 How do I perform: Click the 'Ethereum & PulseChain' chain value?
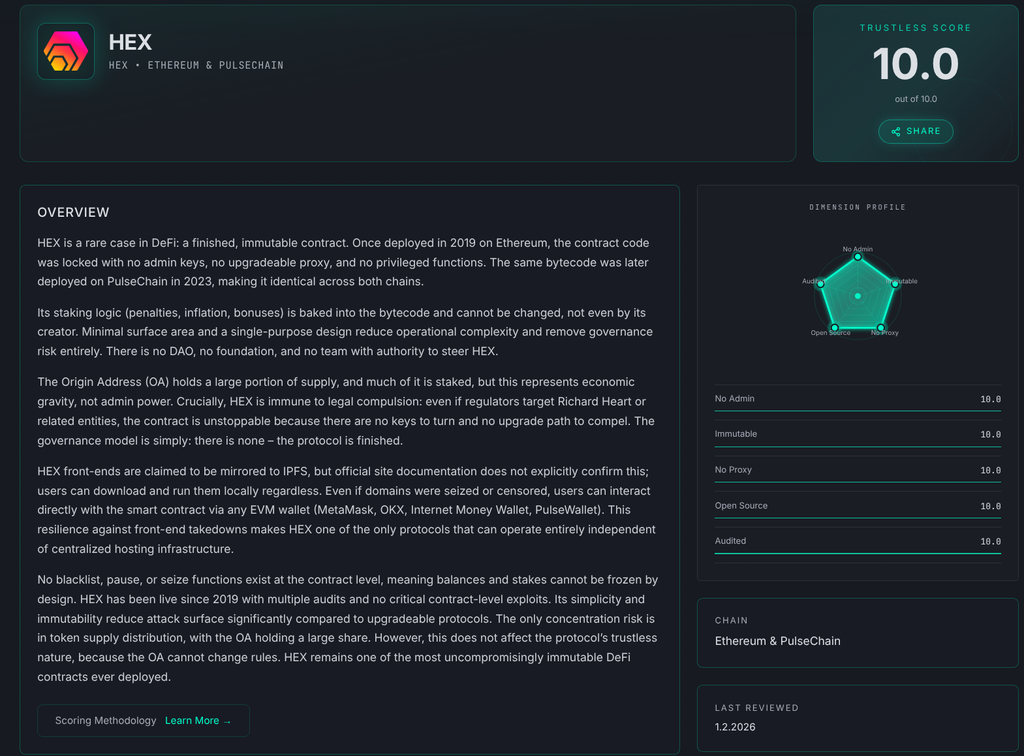777,641
